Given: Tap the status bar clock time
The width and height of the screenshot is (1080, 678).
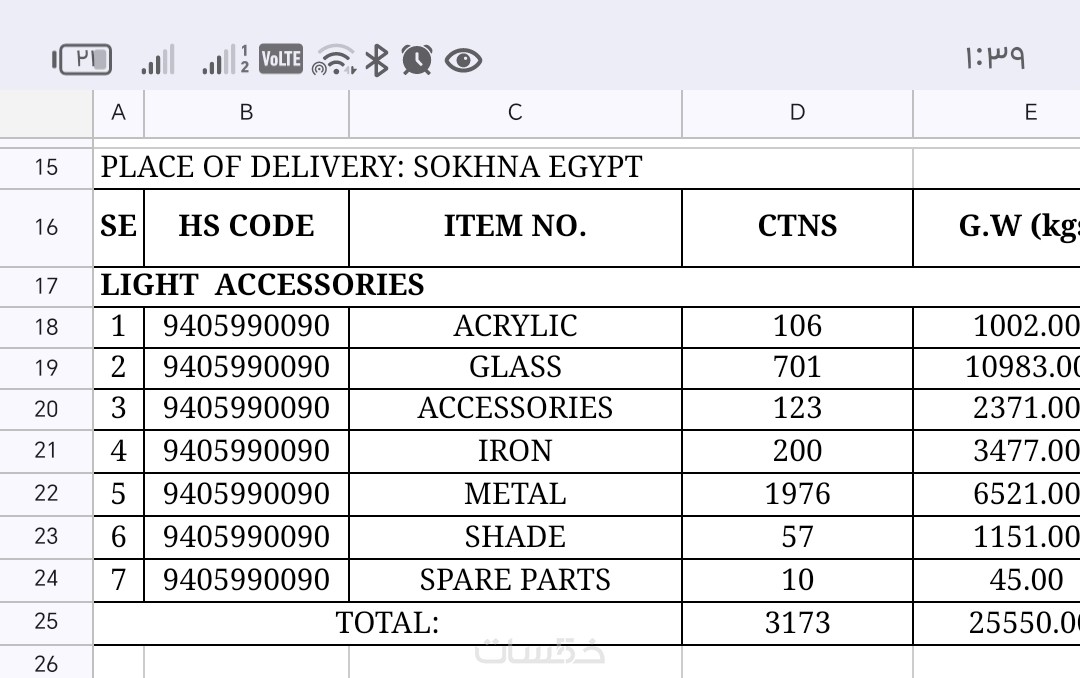Looking at the screenshot, I should click(995, 58).
